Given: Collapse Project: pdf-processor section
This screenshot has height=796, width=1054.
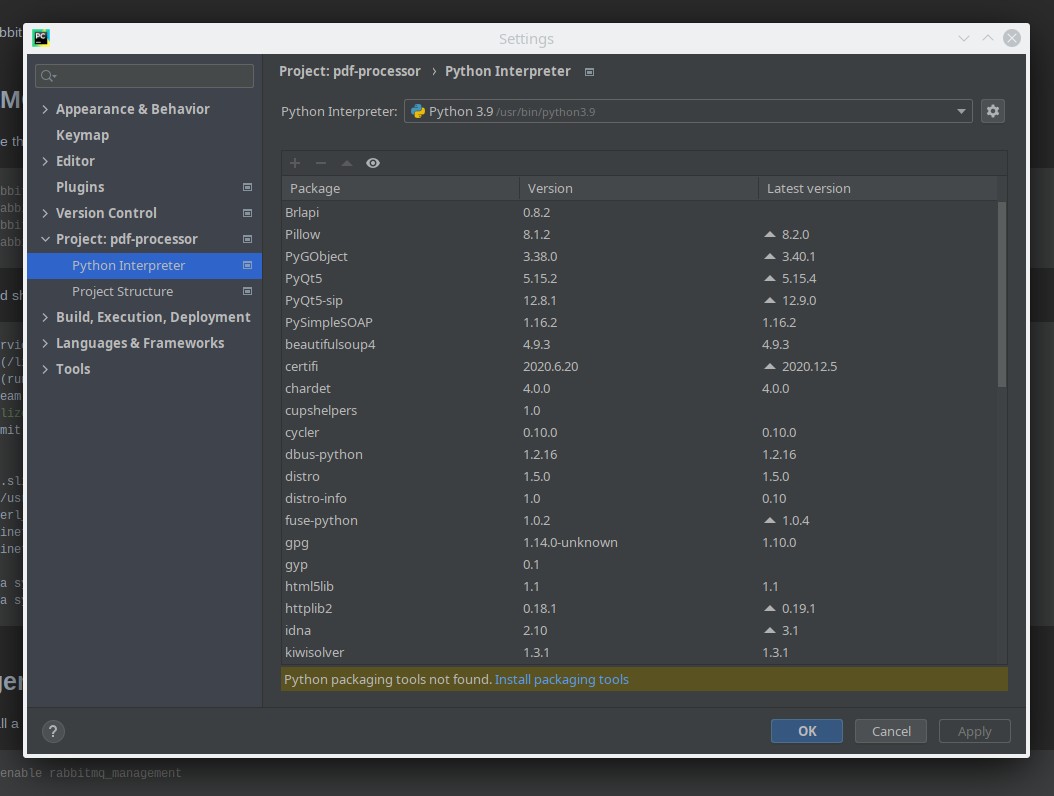Looking at the screenshot, I should [x=45, y=239].
